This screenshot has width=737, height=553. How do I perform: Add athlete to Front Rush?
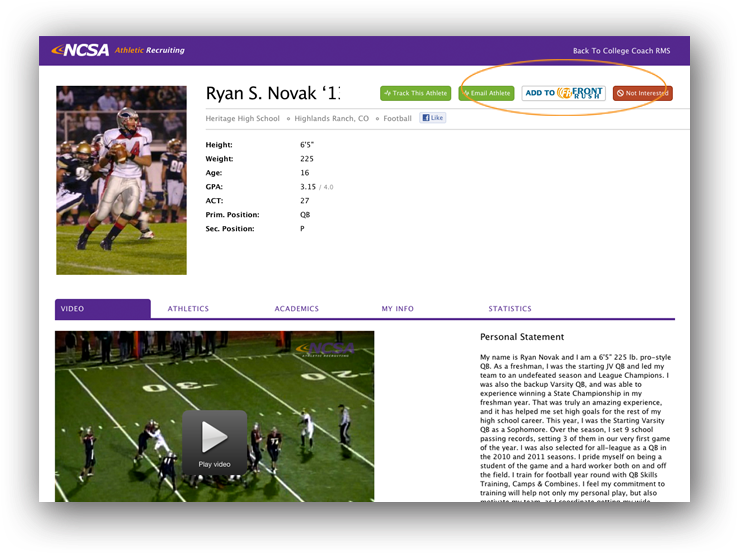[x=564, y=93]
